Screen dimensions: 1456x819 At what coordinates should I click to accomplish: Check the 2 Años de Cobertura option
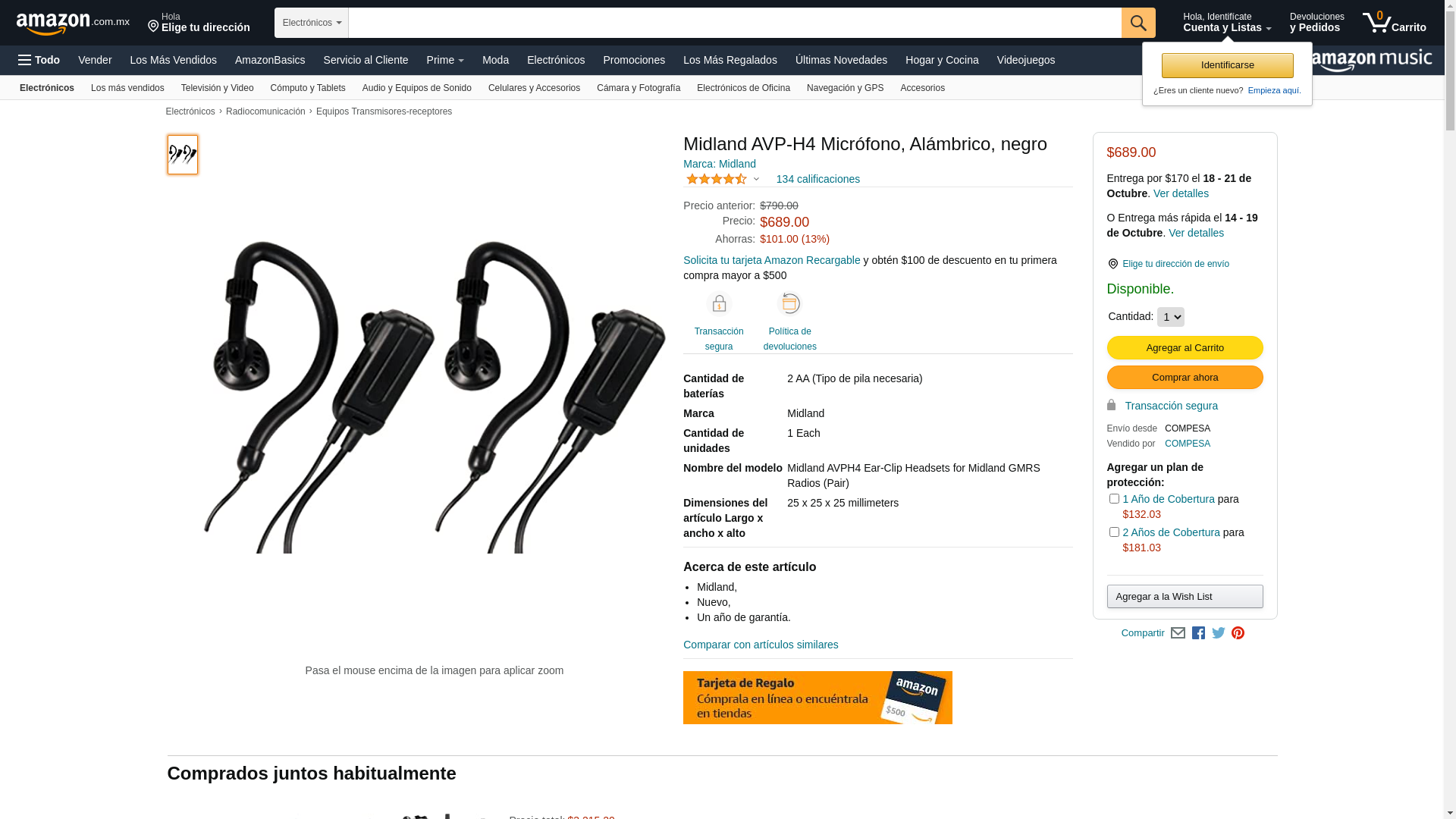coord(1114,532)
